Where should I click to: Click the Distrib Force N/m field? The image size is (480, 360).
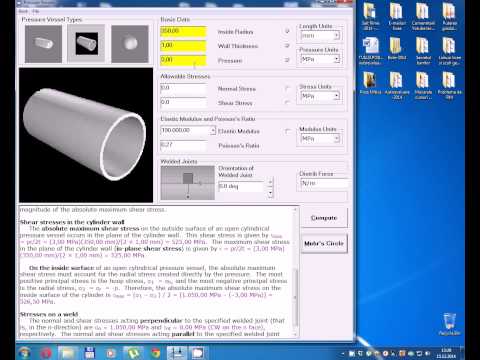[323, 183]
